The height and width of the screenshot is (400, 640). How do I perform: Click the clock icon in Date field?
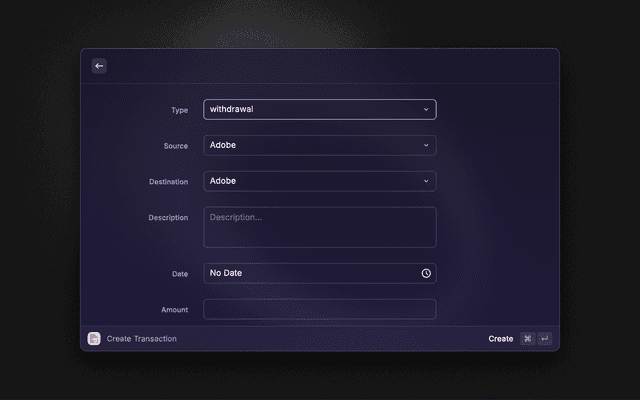(x=426, y=273)
